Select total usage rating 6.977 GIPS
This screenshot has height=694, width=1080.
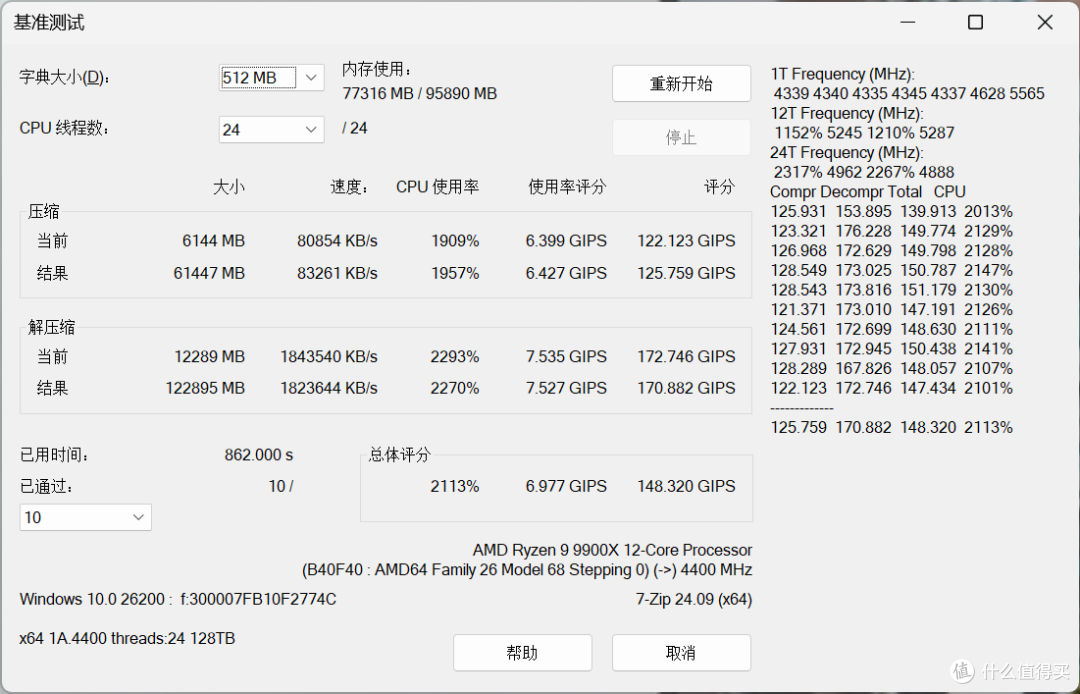click(x=566, y=486)
